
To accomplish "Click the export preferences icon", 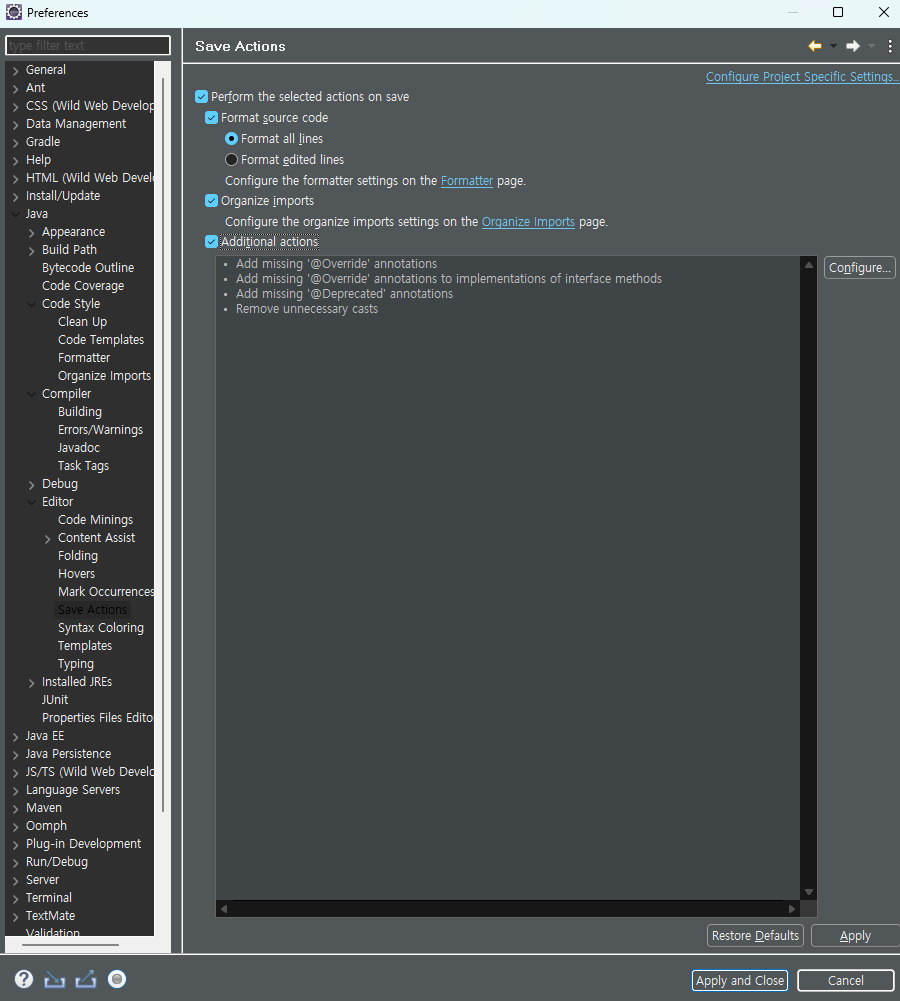I will 85,979.
